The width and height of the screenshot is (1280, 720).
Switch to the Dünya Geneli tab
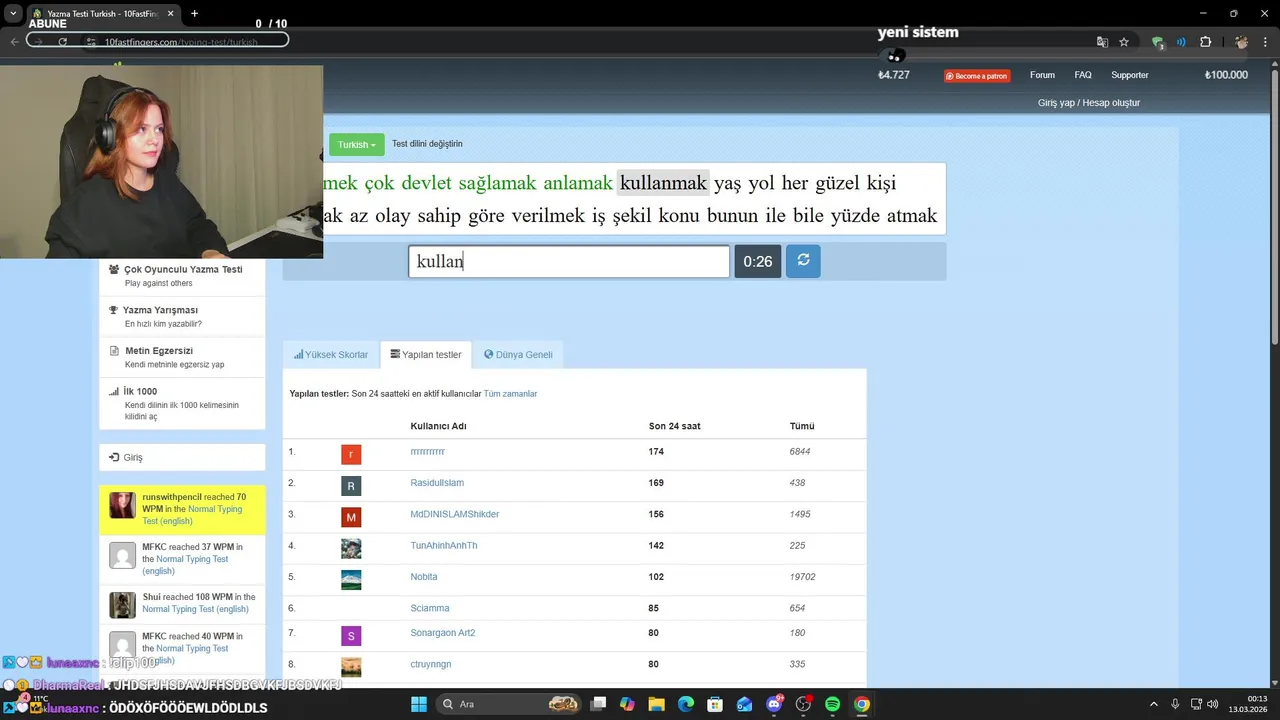[x=518, y=355]
